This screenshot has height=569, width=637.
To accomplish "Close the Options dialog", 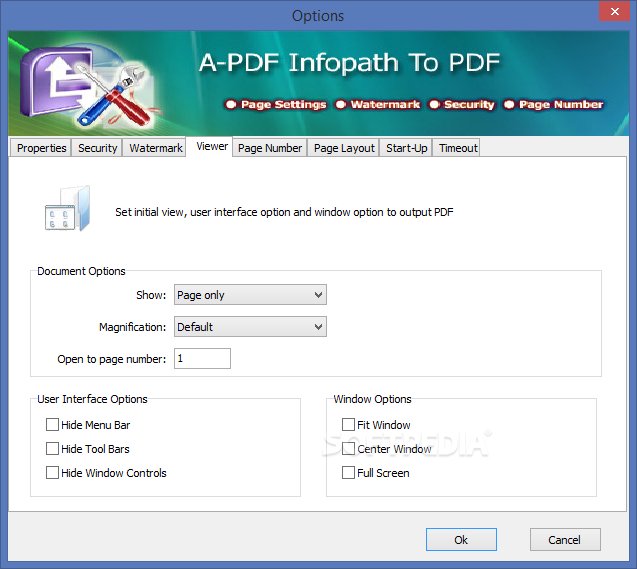I will point(615,11).
